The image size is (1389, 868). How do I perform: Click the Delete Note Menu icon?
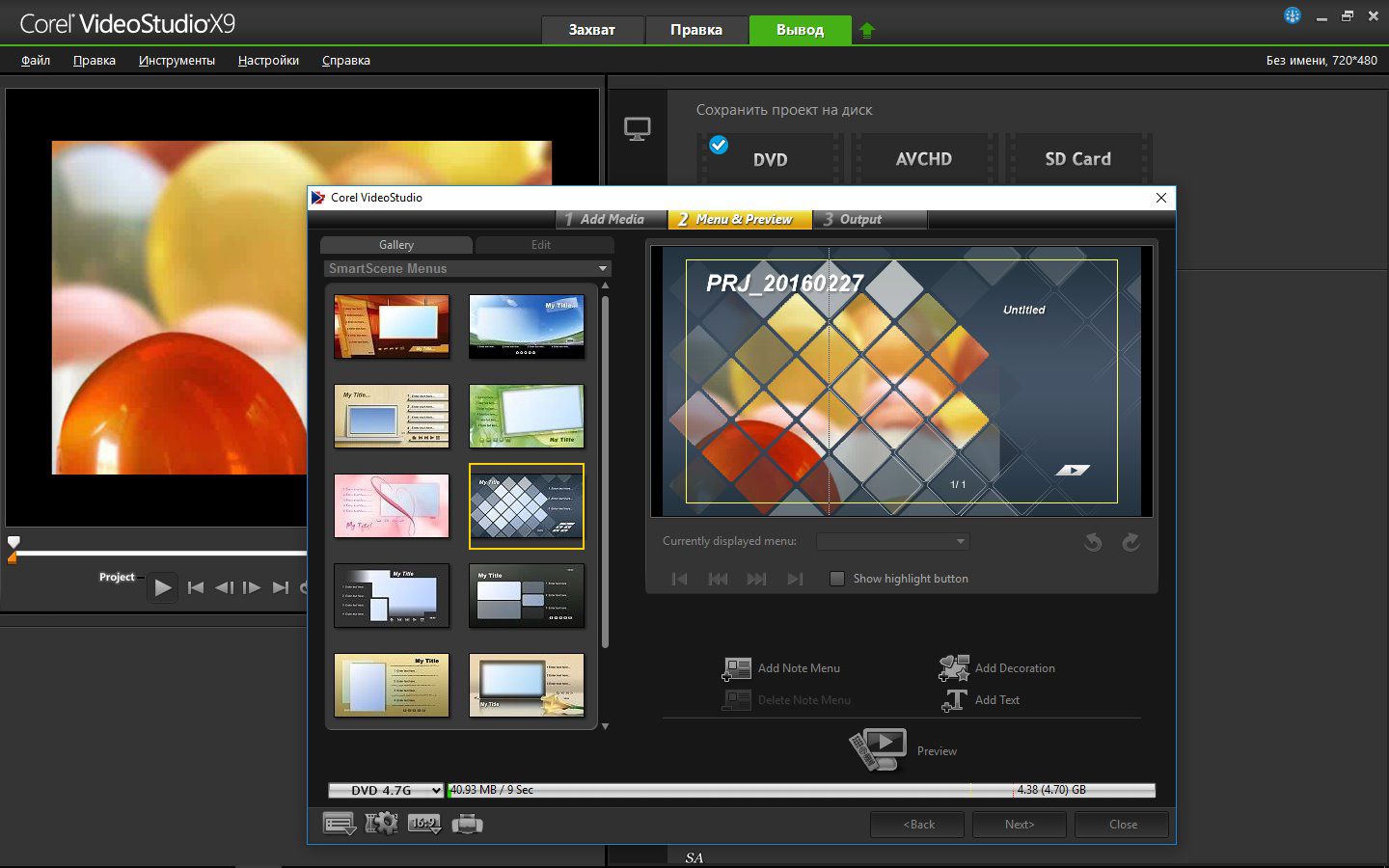pyautogui.click(x=737, y=700)
